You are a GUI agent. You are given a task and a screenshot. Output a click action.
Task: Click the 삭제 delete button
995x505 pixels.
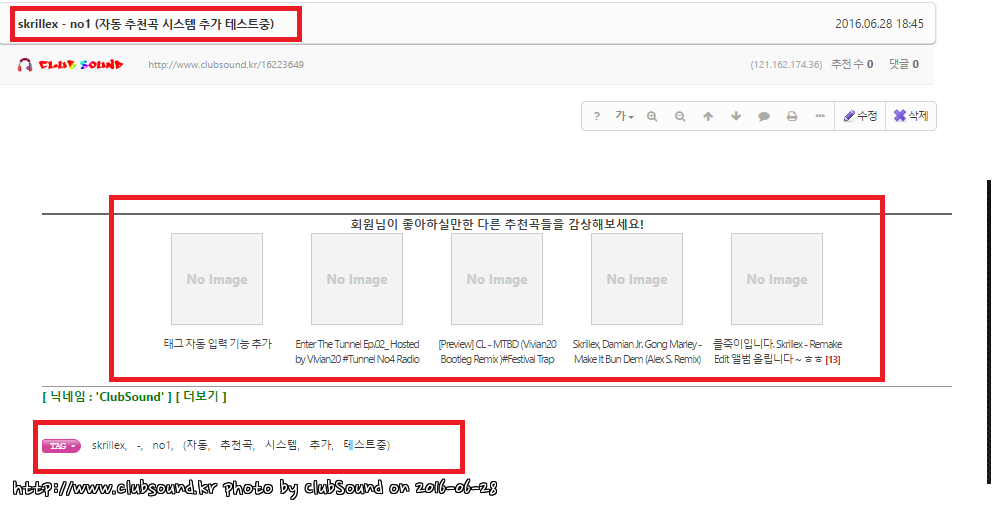pyautogui.click(x=911, y=116)
